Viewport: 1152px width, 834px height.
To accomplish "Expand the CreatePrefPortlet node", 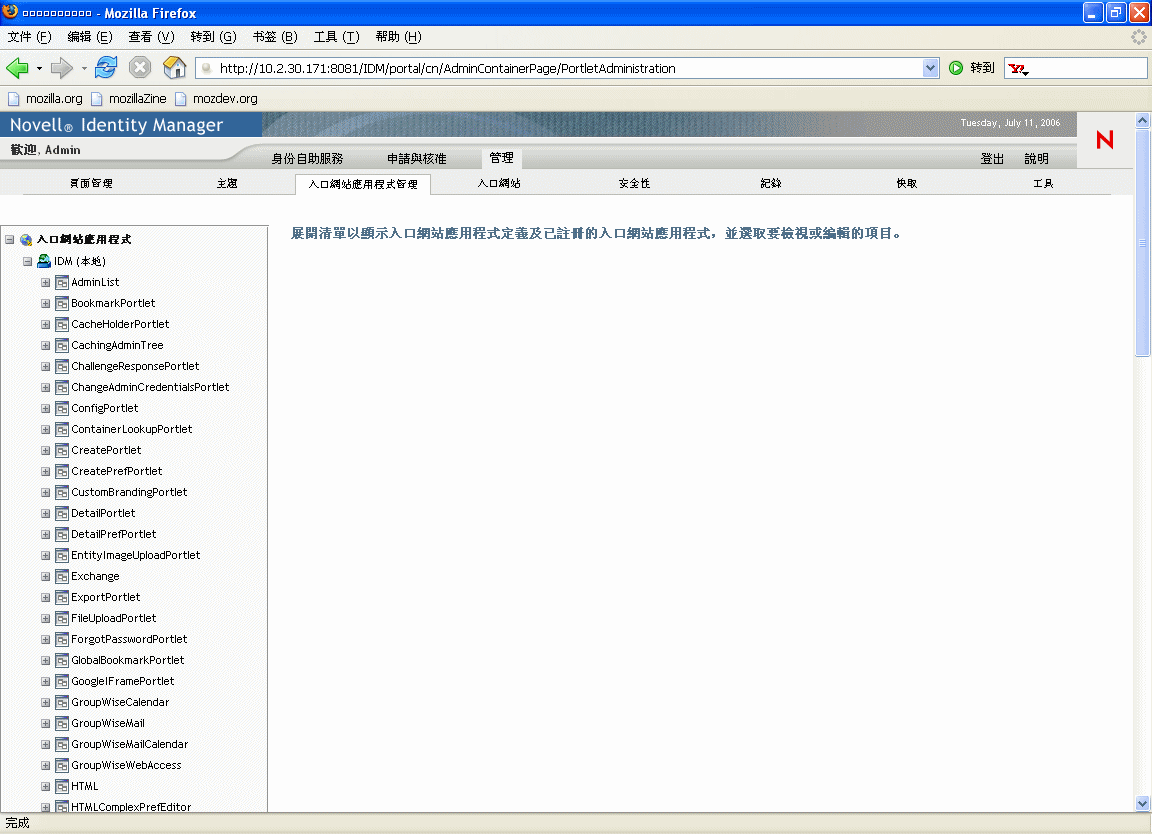I will pyautogui.click(x=46, y=471).
